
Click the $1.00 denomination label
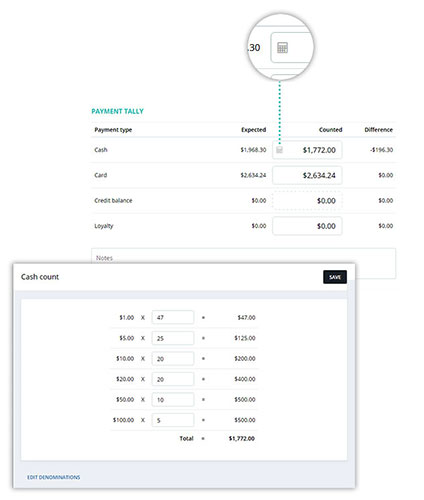127,318
